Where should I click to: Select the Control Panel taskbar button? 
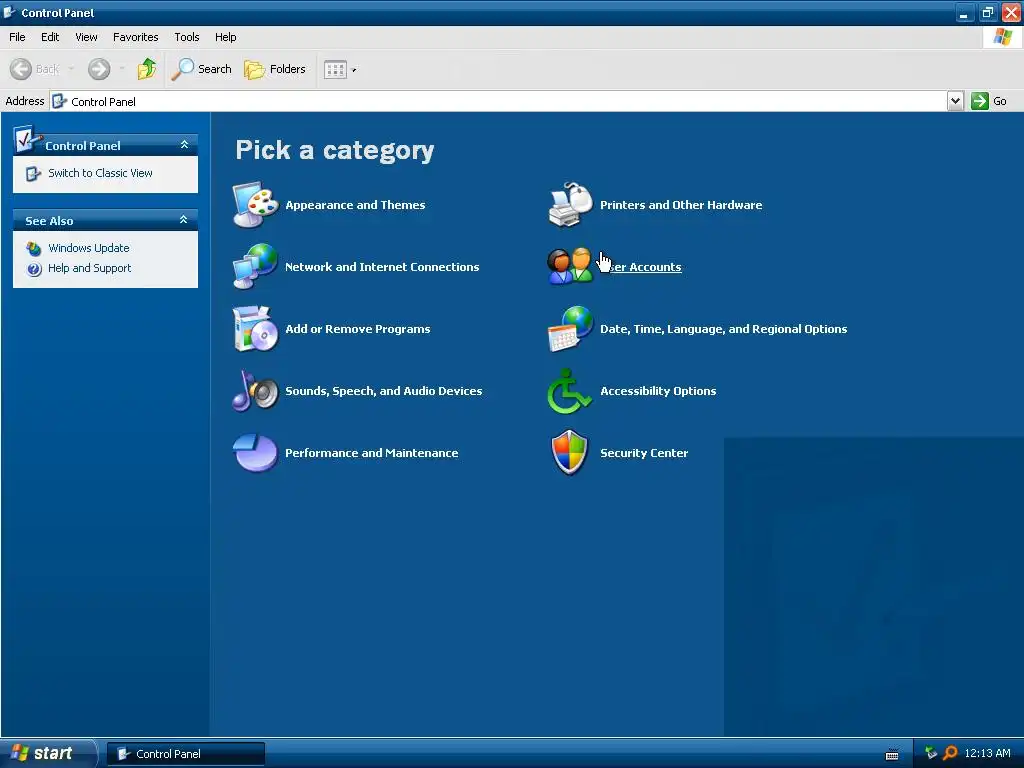coord(186,754)
